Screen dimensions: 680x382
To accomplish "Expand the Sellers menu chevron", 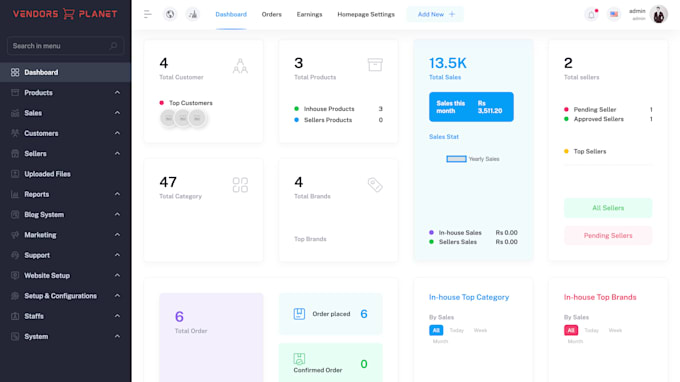I will tap(117, 153).
